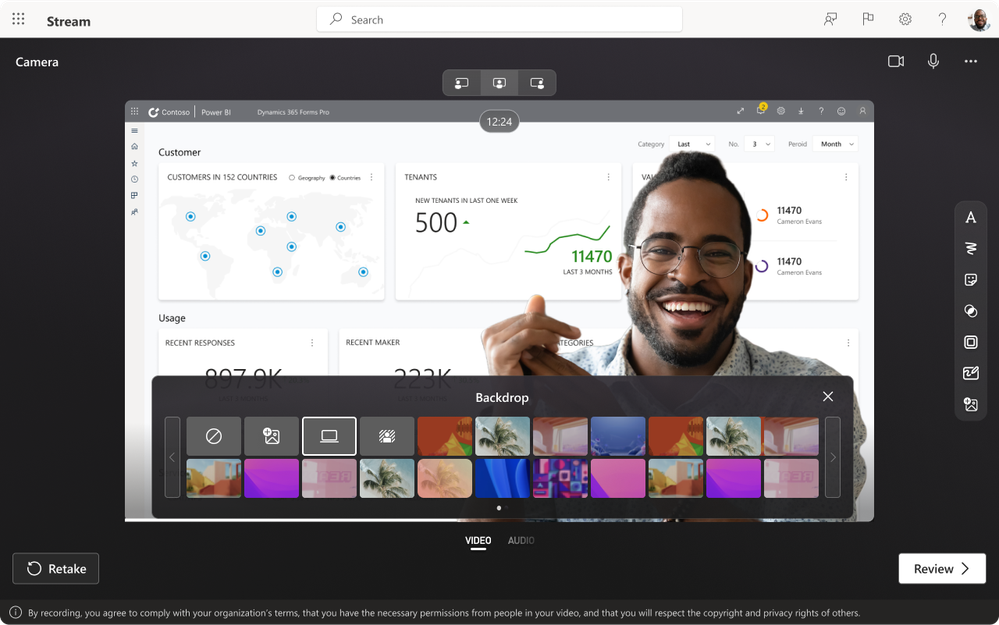Switch to presenter bottom-left layout
Image resolution: width=999 pixels, height=625 pixels.
click(462, 83)
